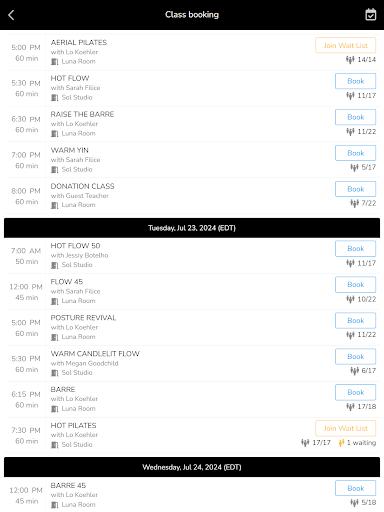Screen dimensions: 384x512
Task: Book Warm Candlelit Flow with Megan Goodchild
Action: [x=355, y=357]
